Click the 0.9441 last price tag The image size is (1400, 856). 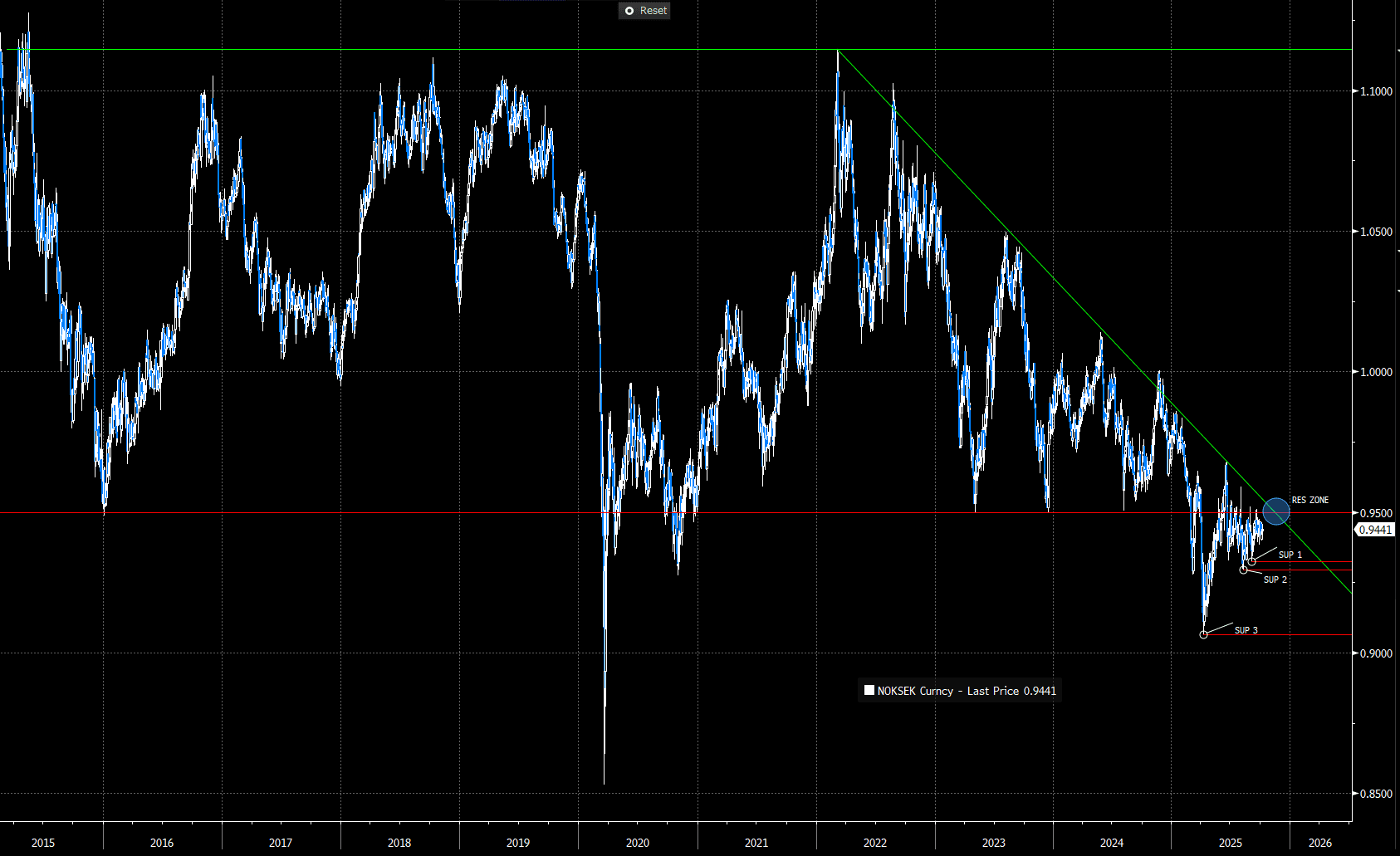coord(1375,530)
